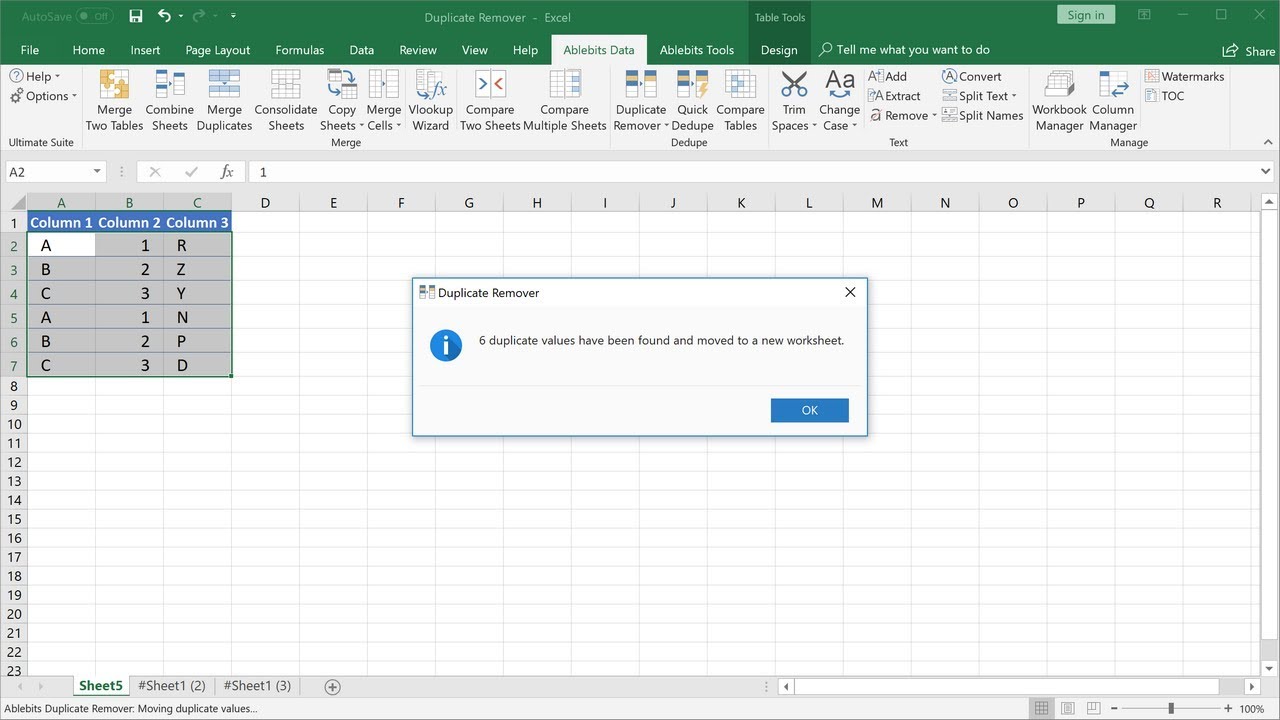Open the Combine Sheets tool
The height and width of the screenshot is (720, 1280).
(x=170, y=100)
